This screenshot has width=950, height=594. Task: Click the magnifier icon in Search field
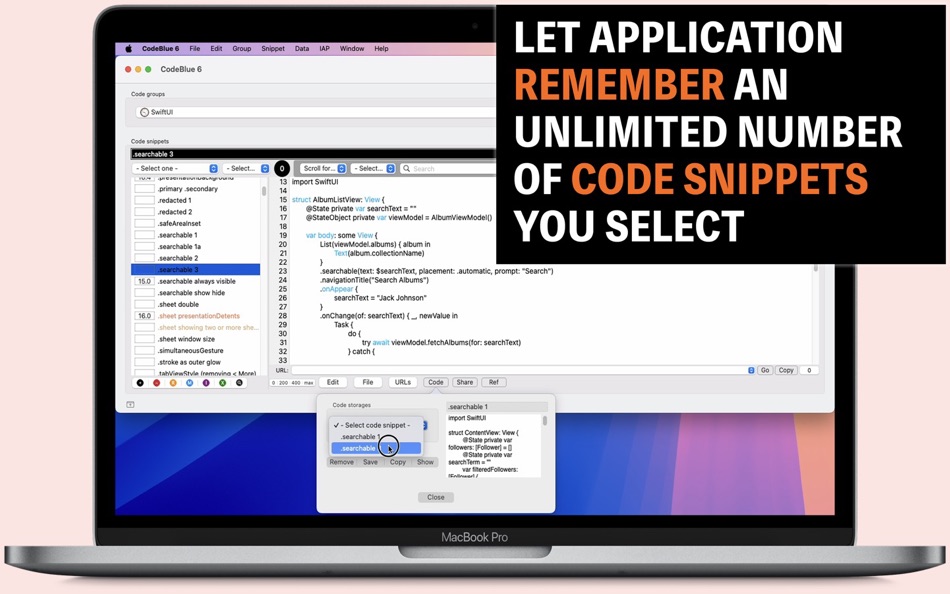pos(407,169)
